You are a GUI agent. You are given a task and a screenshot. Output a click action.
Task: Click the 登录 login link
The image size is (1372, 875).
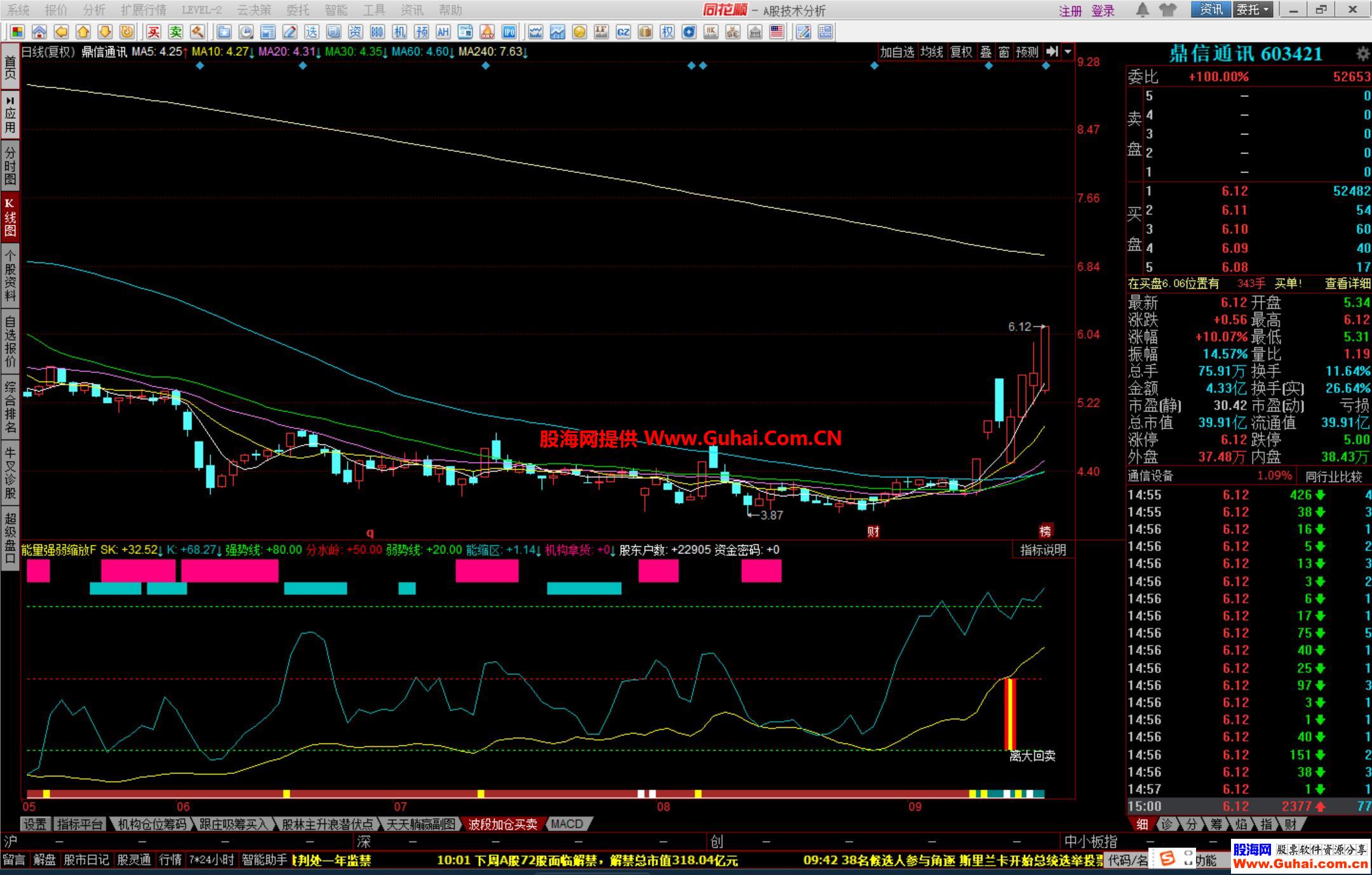[1103, 11]
